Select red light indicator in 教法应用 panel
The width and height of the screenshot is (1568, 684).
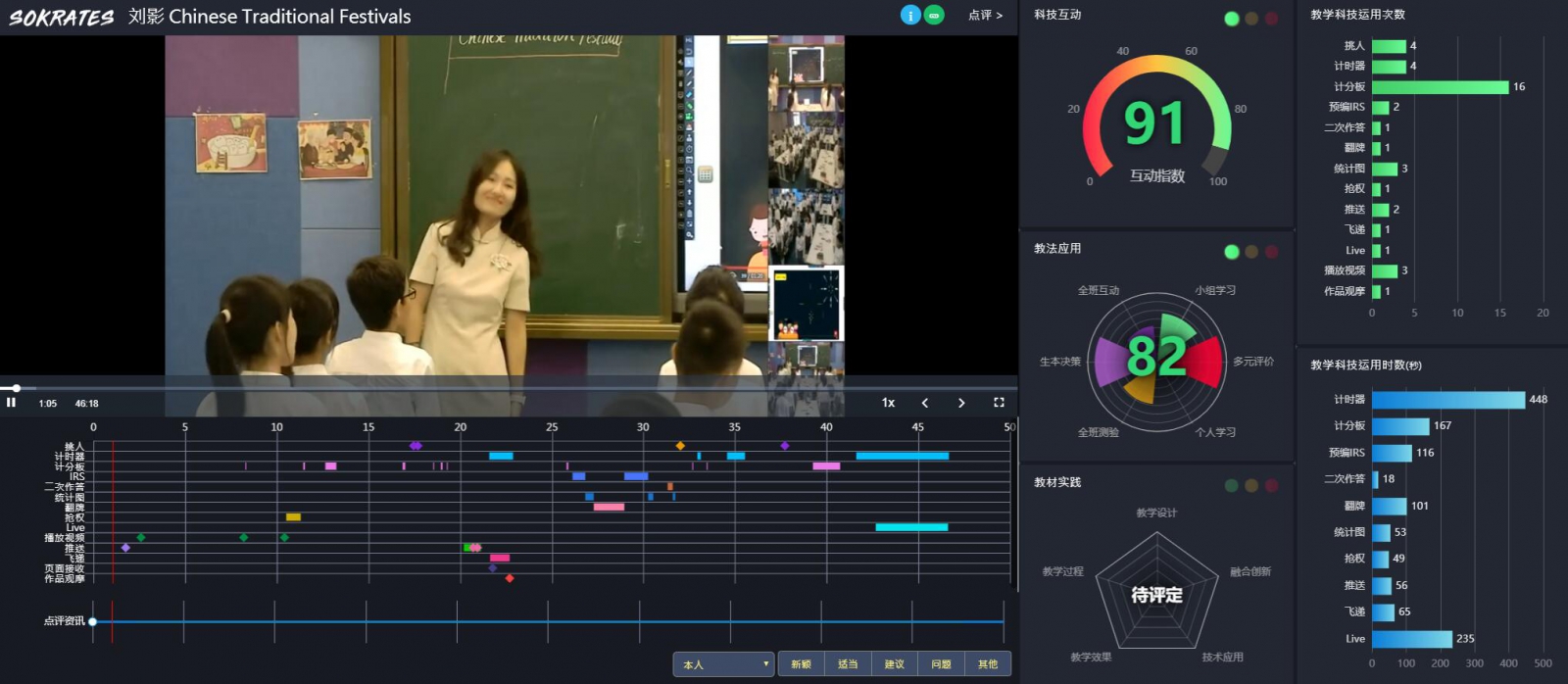[1271, 252]
